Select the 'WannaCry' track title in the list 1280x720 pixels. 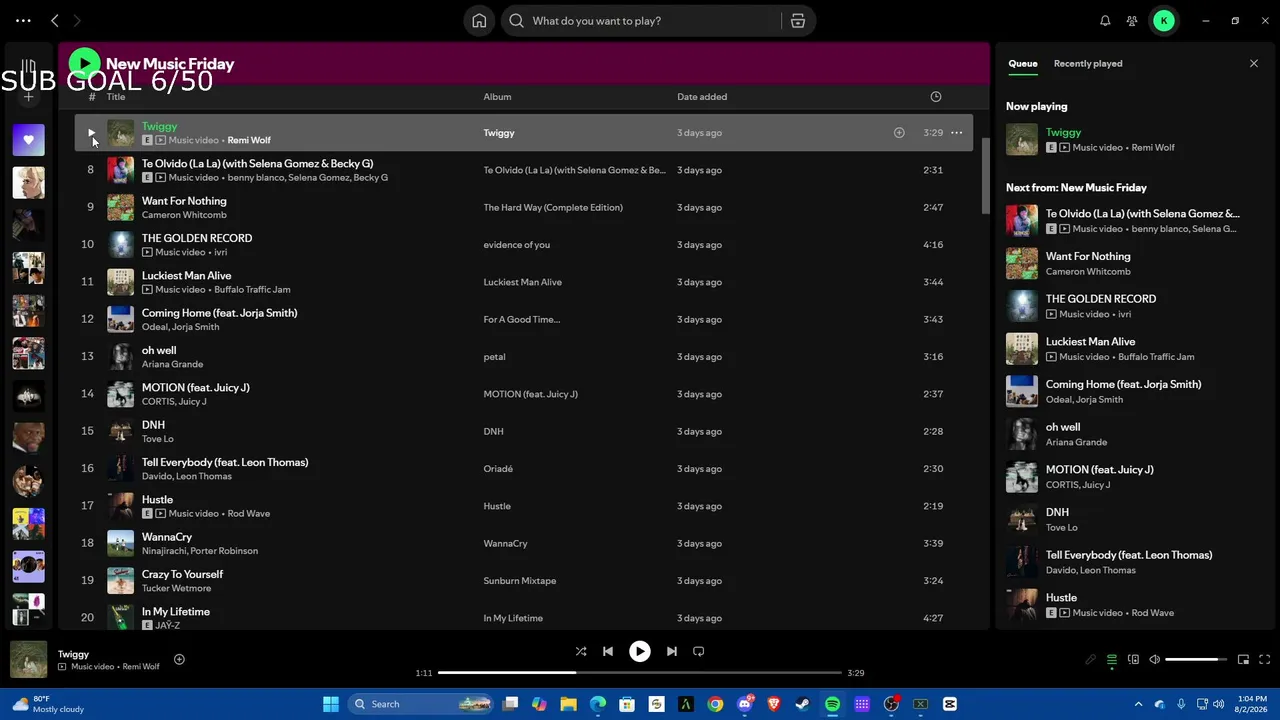click(x=167, y=537)
